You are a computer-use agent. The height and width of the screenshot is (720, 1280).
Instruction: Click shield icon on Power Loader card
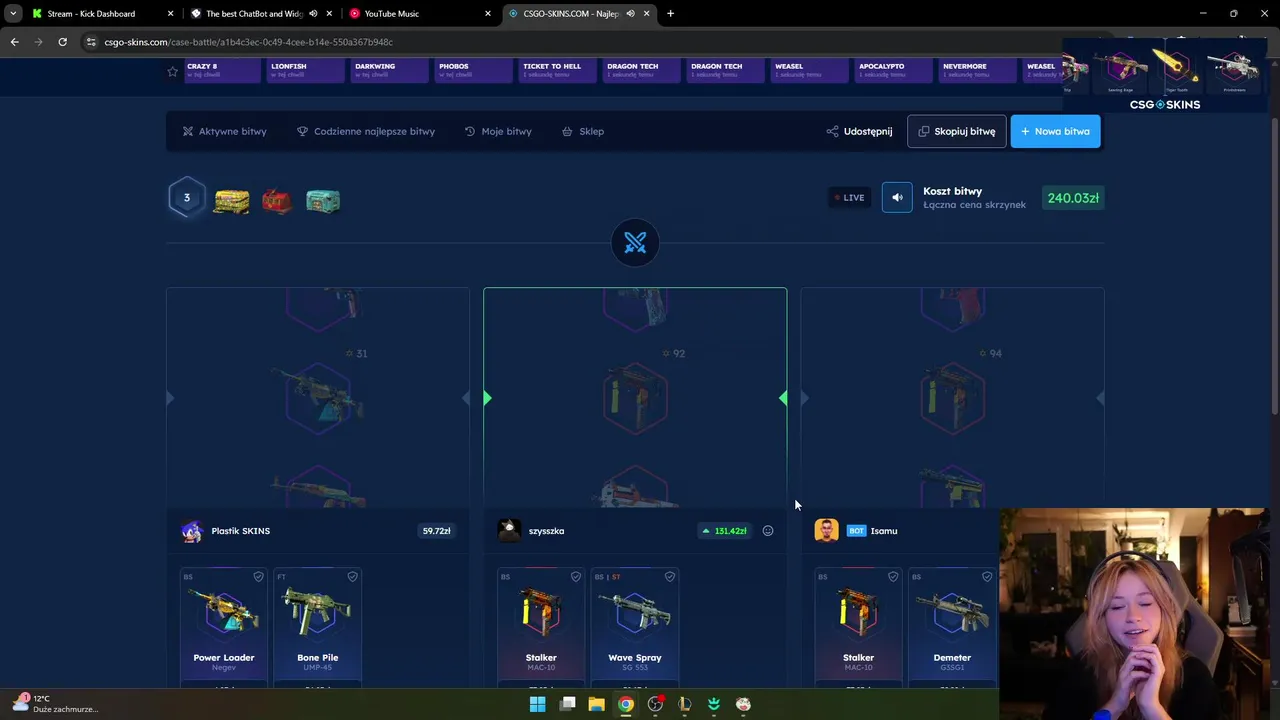coord(258,577)
